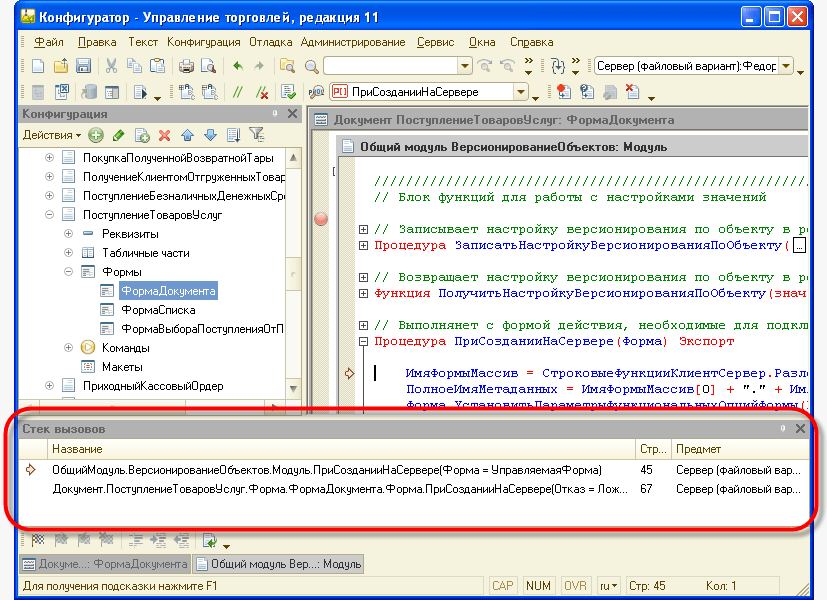Click the green pencil Edit icon

pyautogui.click(x=119, y=136)
